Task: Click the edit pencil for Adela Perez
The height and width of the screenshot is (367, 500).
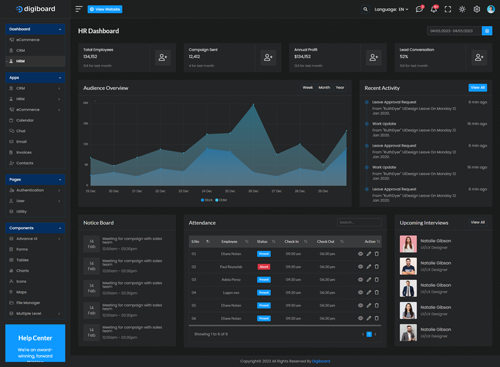Action: (369, 280)
